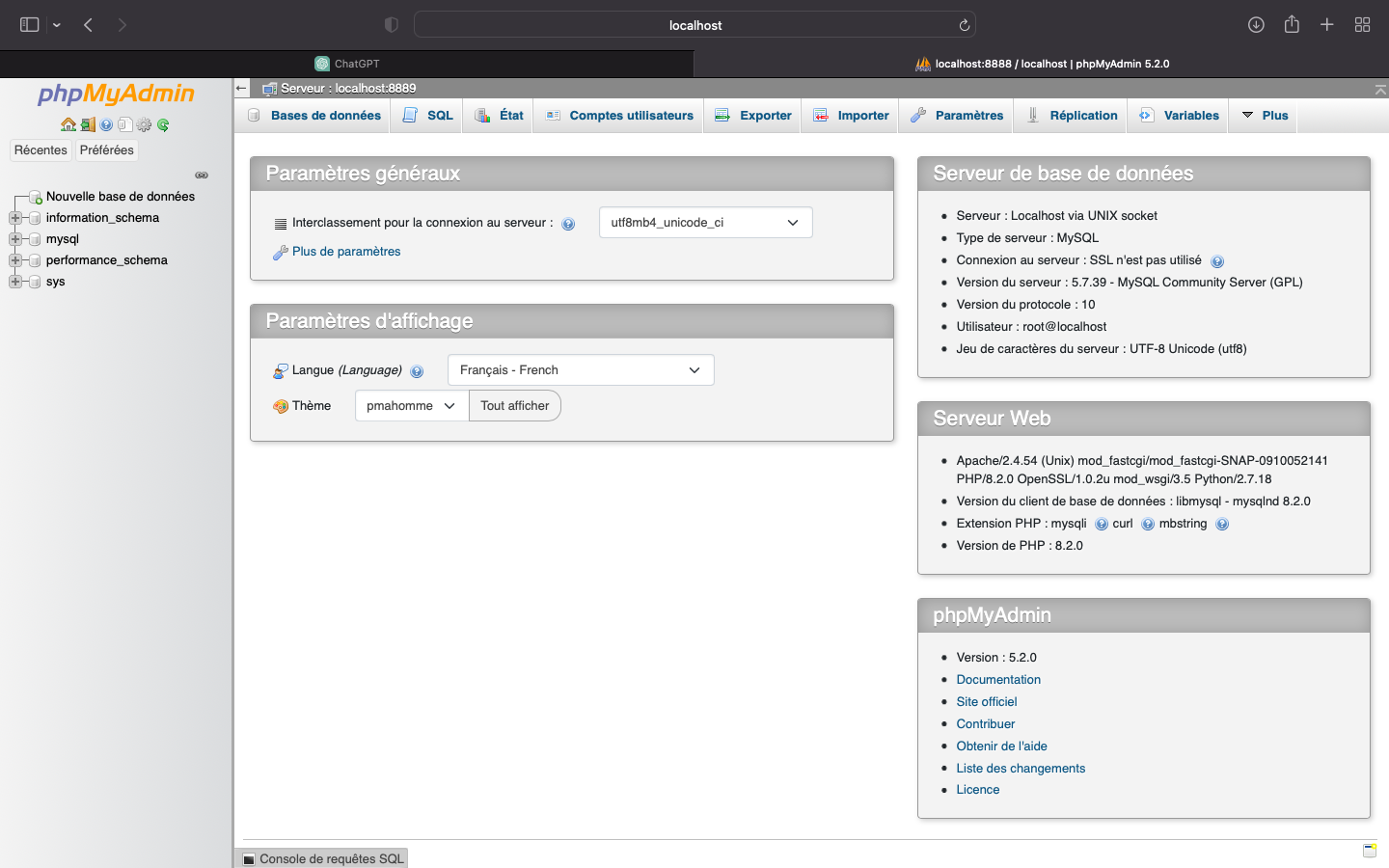Open the Variables tab
Image resolution: width=1389 pixels, height=868 pixels.
(x=1180, y=116)
